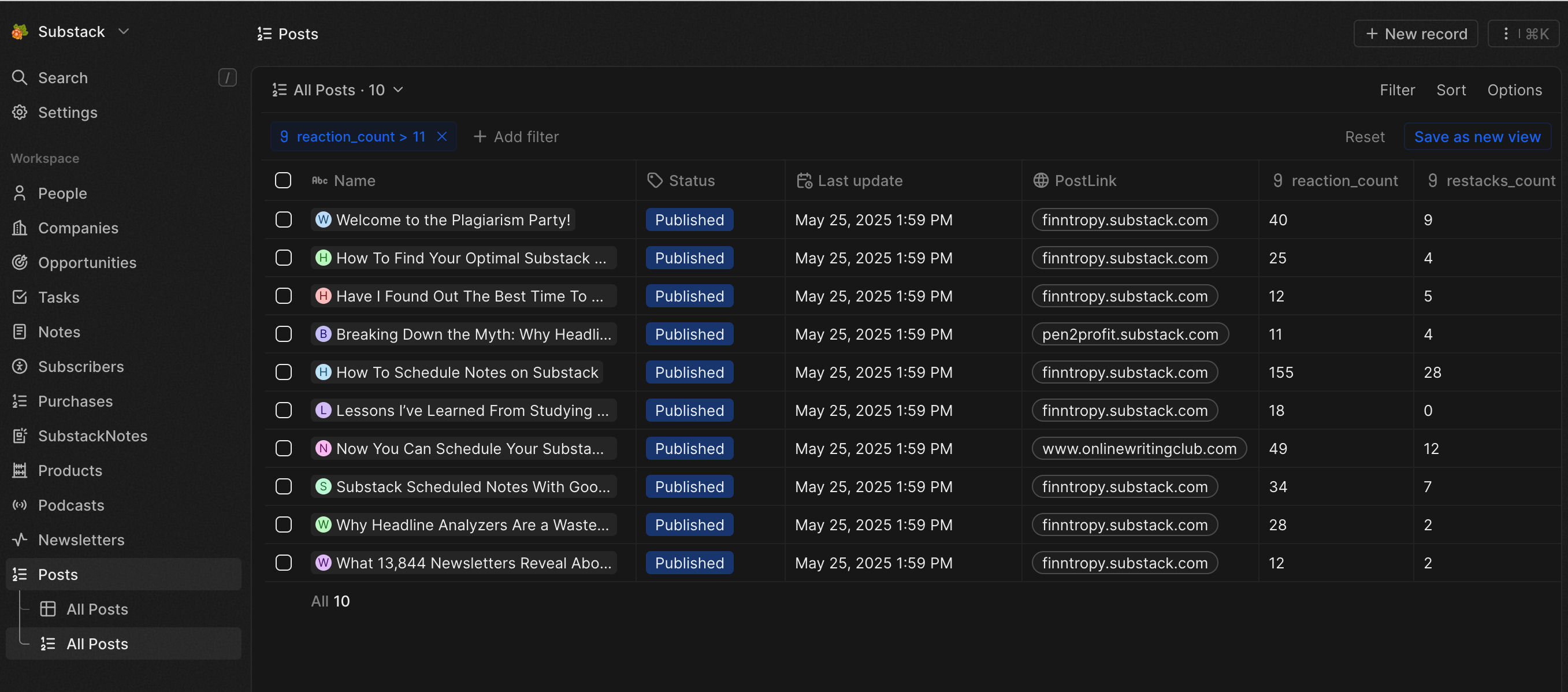Click the Posts list icon in page header
This screenshot has height=692, width=1568.
coord(264,34)
